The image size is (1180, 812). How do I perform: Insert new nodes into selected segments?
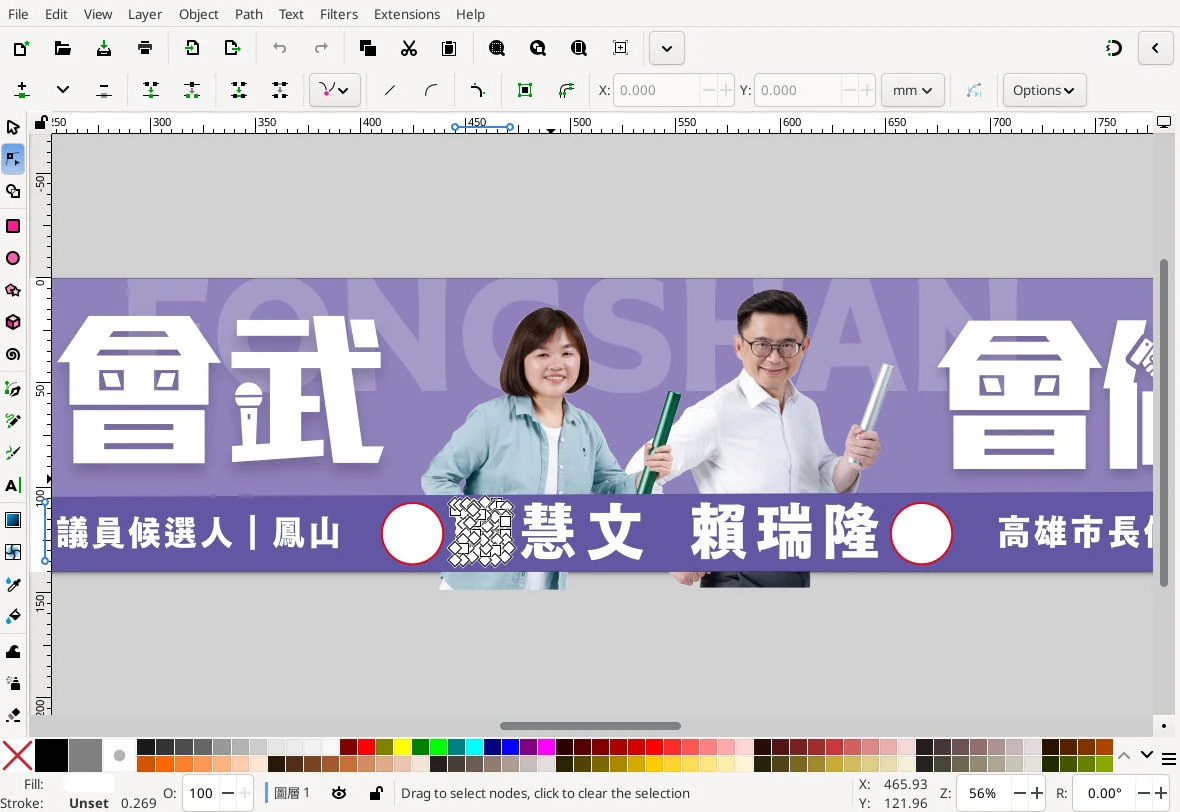pyautogui.click(x=22, y=90)
